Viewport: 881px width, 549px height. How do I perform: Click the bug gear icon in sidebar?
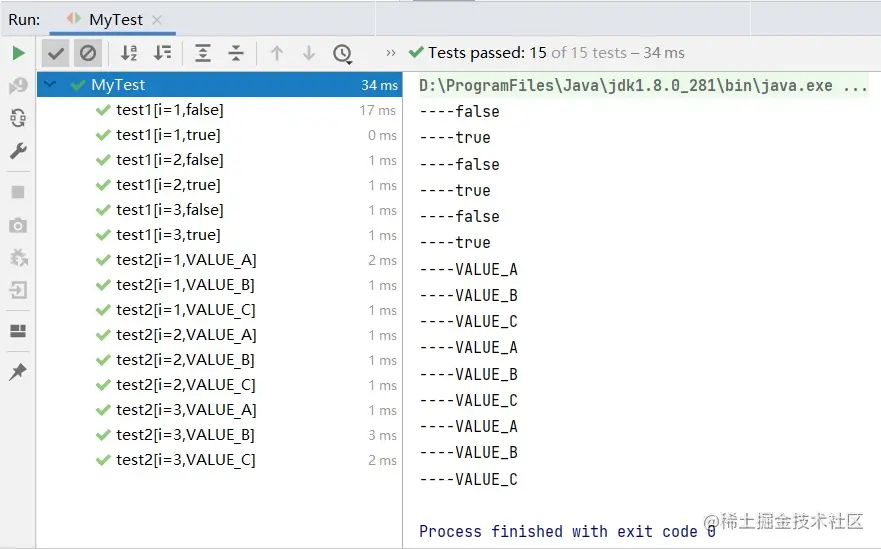click(18, 257)
